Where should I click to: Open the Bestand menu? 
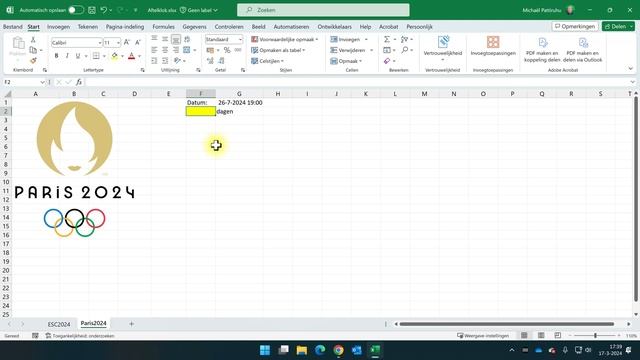point(13,27)
